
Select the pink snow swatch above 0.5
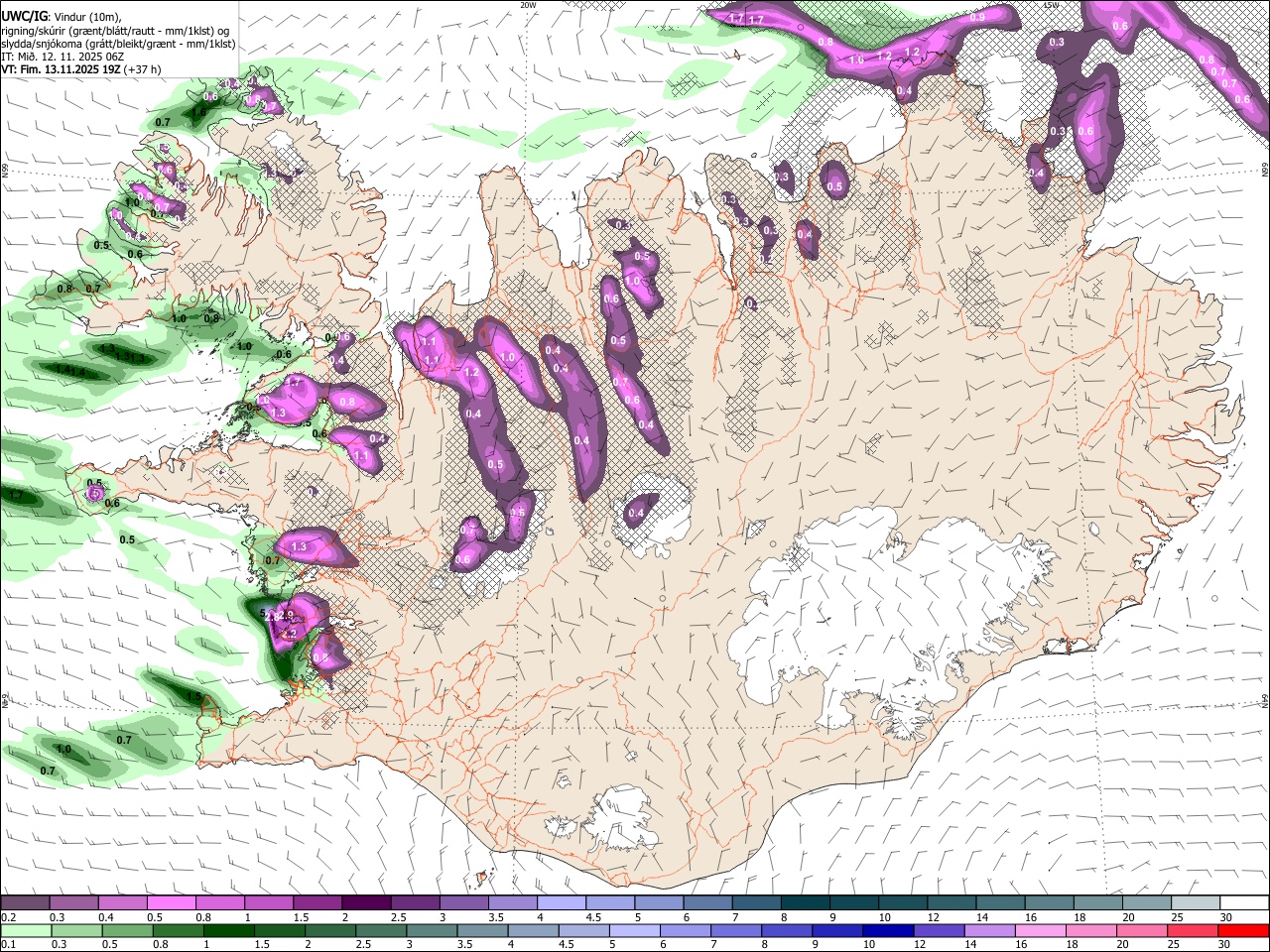tap(171, 903)
